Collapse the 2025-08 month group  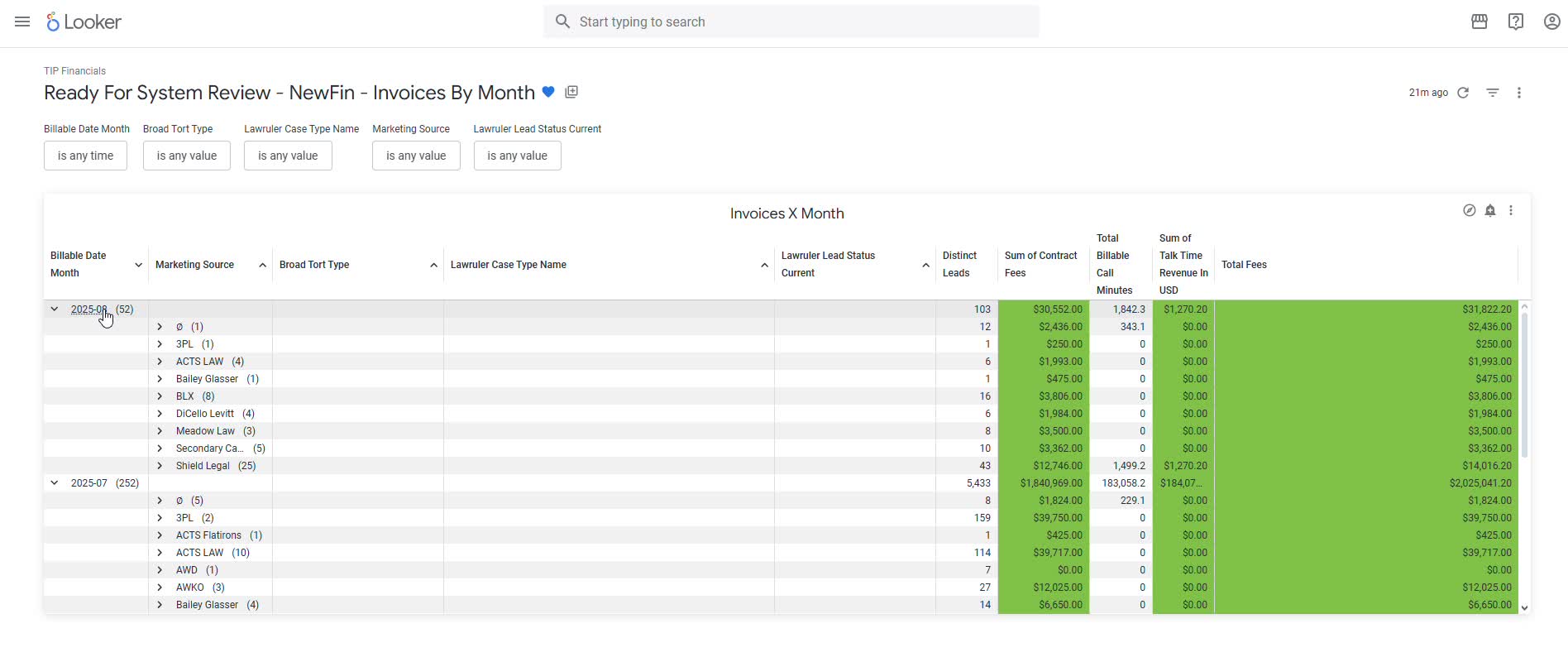(55, 309)
